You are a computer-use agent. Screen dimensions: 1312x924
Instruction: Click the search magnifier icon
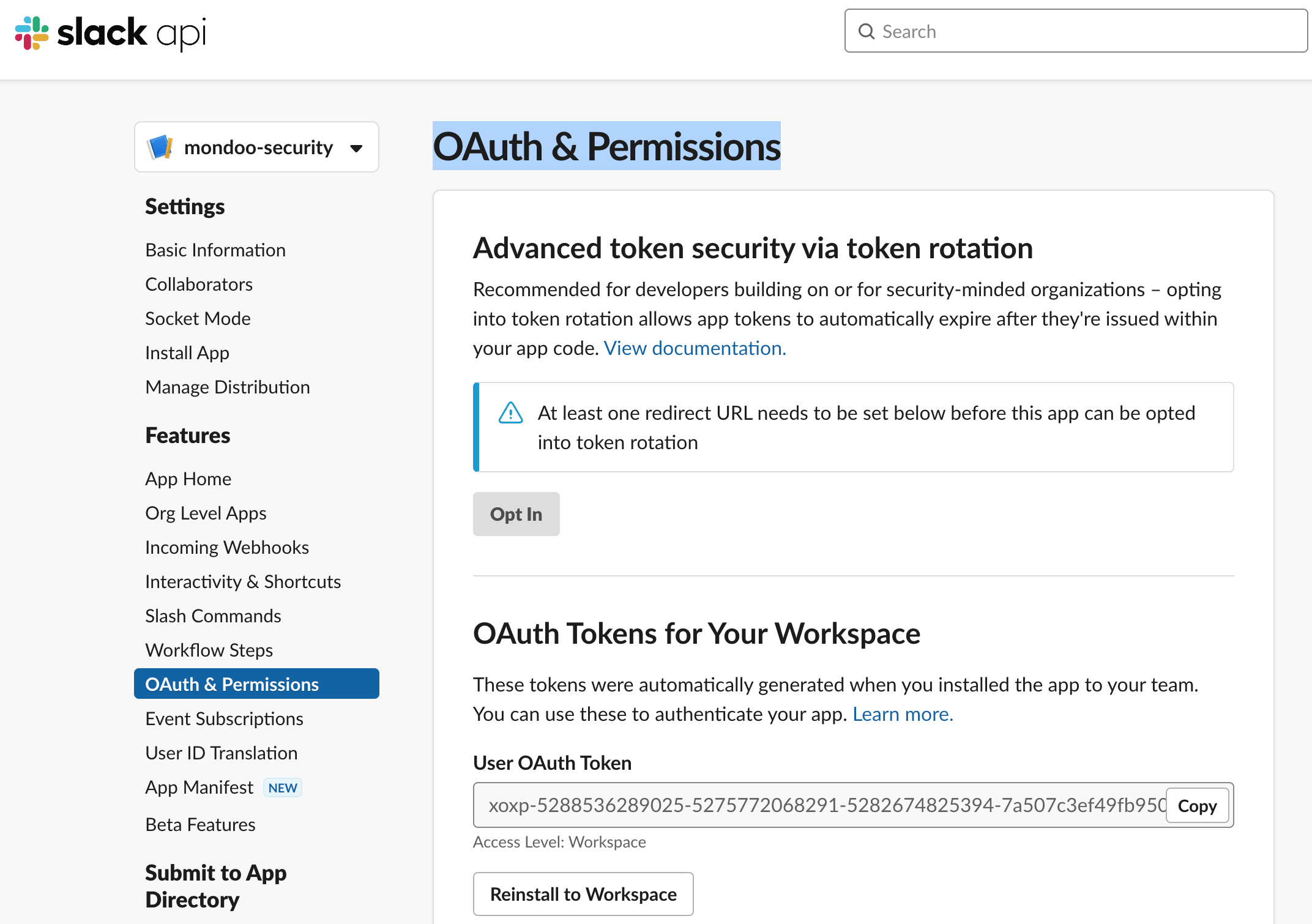(x=867, y=31)
